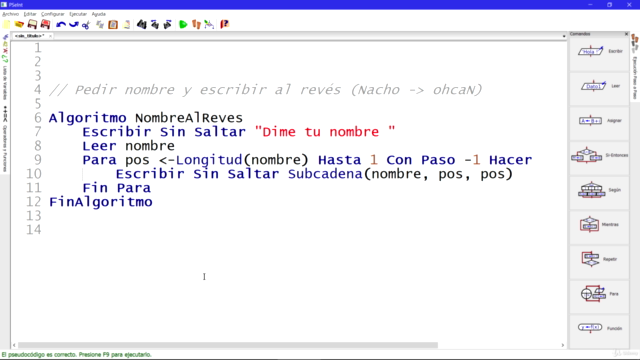Screen dimensions: 640x360
Task: Start step-by-step execution footprints icon
Action: 196,24
